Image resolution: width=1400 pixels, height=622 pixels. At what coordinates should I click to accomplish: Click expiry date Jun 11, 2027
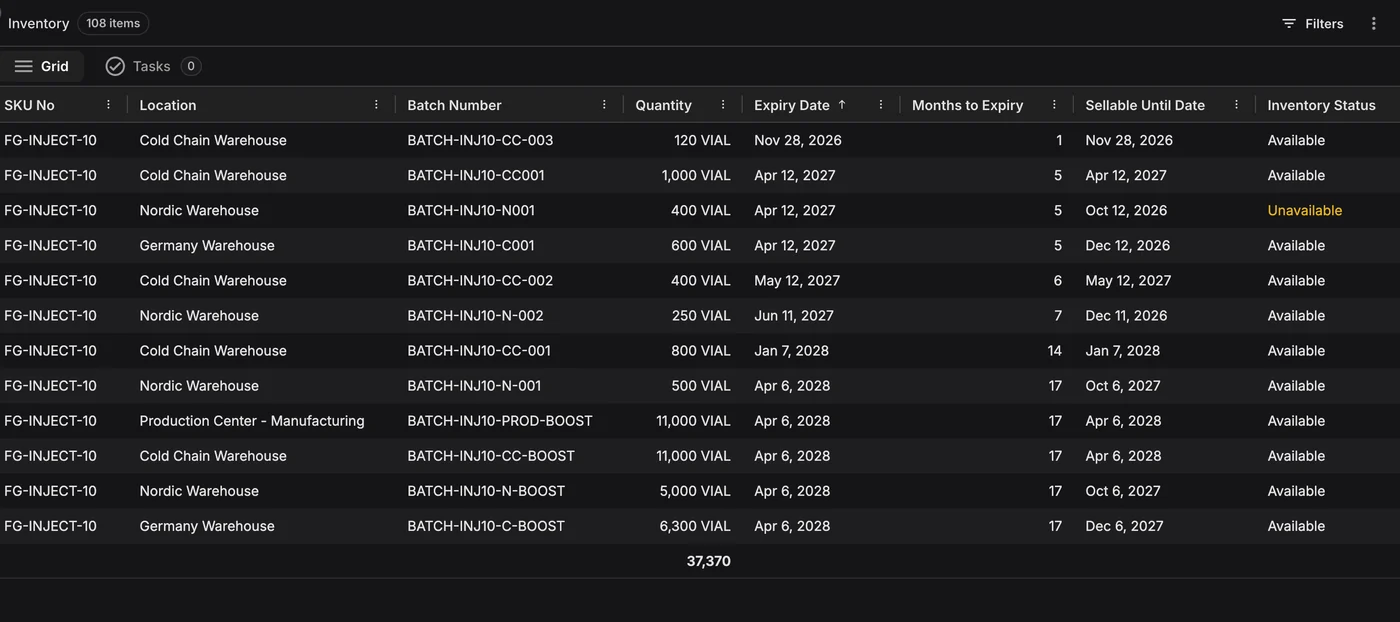(794, 315)
